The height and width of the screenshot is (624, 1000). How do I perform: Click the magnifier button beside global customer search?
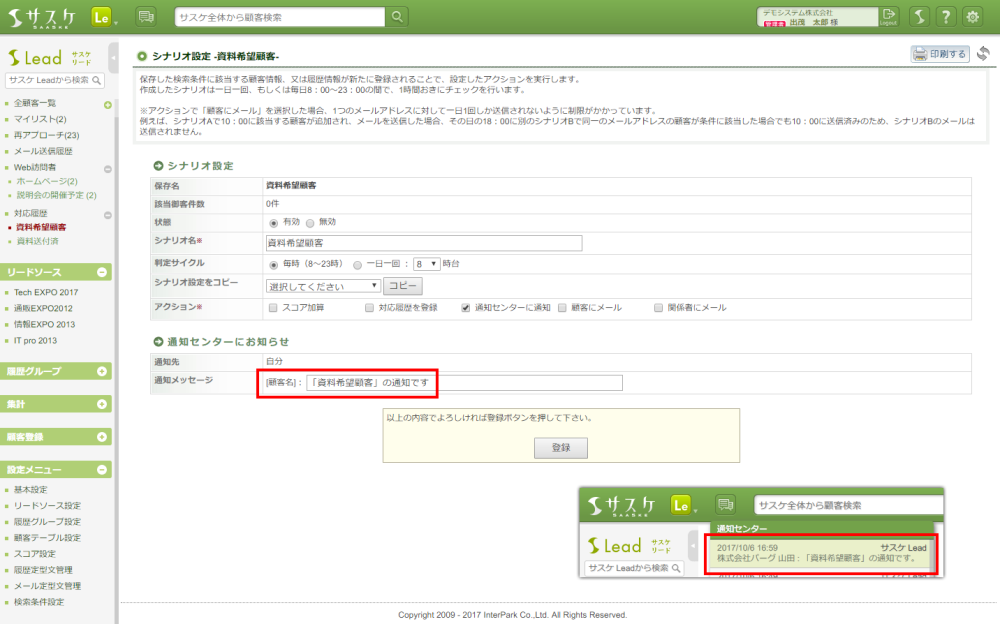398,17
